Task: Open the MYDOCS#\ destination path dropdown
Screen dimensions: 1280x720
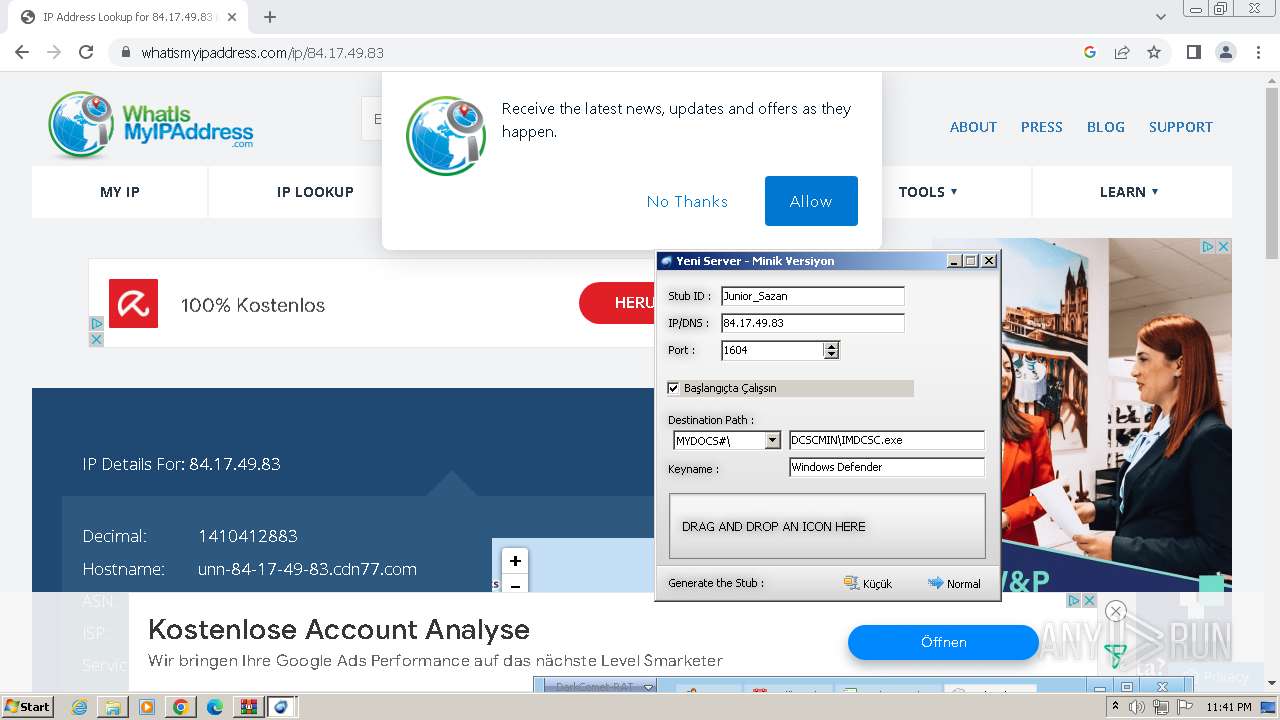Action: (772, 441)
